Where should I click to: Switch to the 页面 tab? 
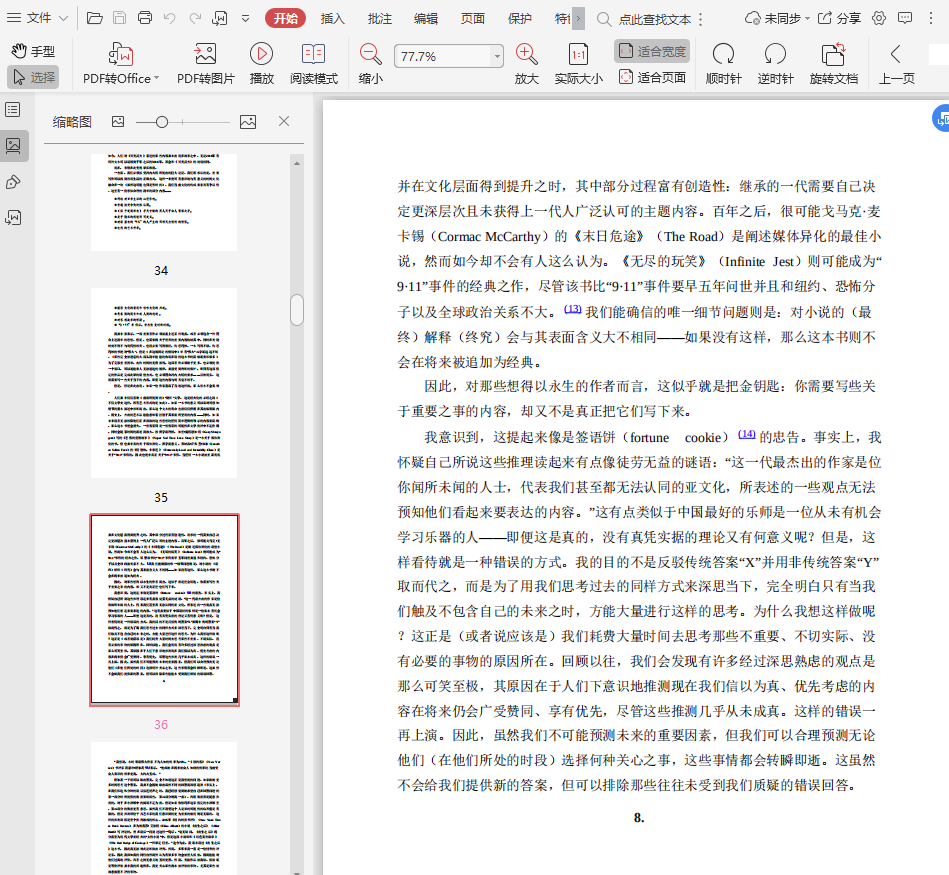tap(473, 19)
